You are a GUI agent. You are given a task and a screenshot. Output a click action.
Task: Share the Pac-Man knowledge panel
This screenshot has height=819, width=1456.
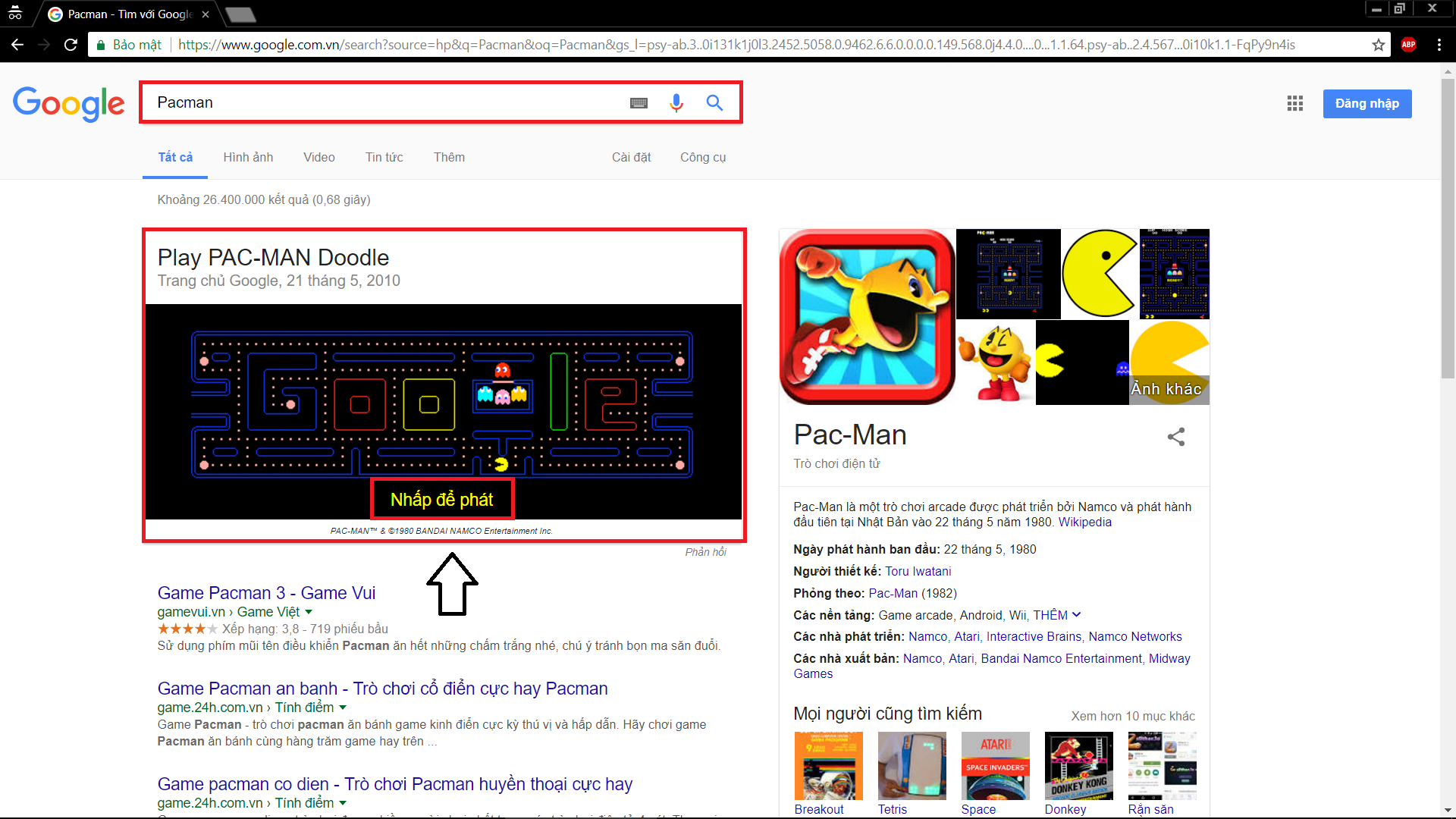(1176, 437)
